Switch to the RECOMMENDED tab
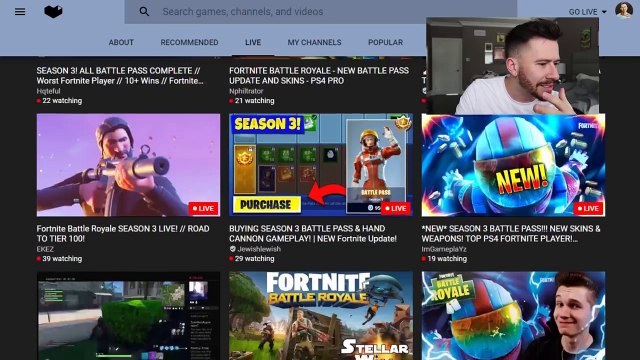The height and width of the screenshot is (360, 640). (x=189, y=42)
